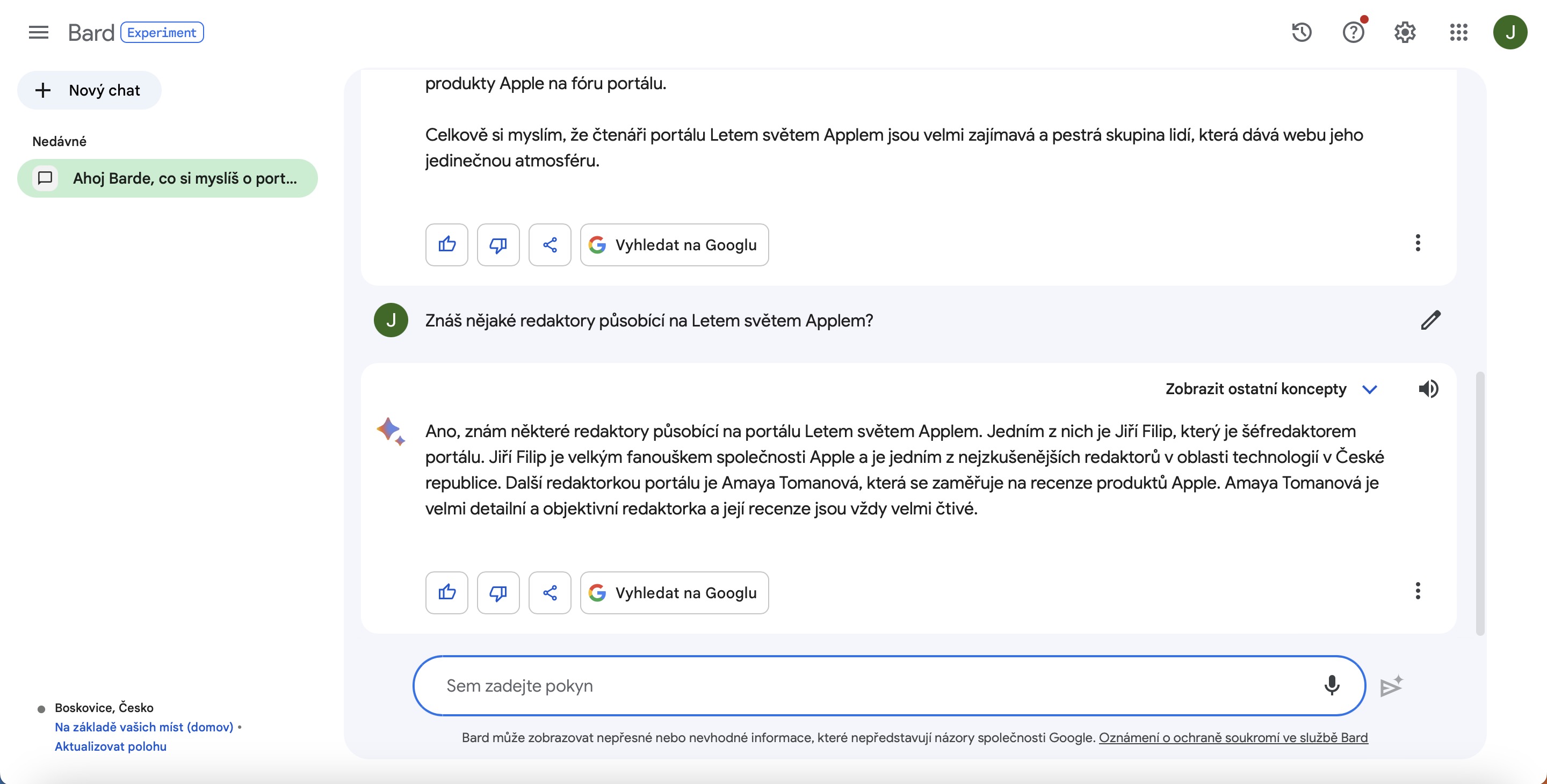Edit the prompt with pencil icon
The height and width of the screenshot is (784, 1547).
1430,320
